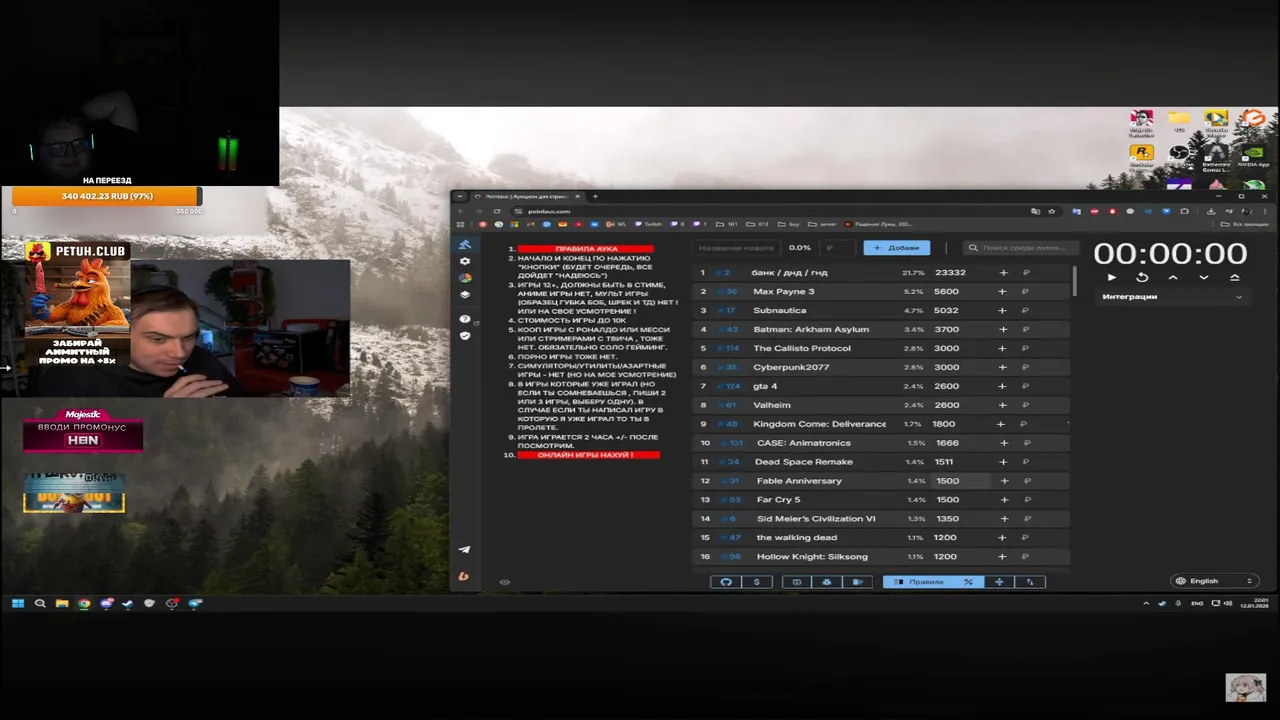Click the orange Boosty icon in the sidebar

pyautogui.click(x=464, y=576)
